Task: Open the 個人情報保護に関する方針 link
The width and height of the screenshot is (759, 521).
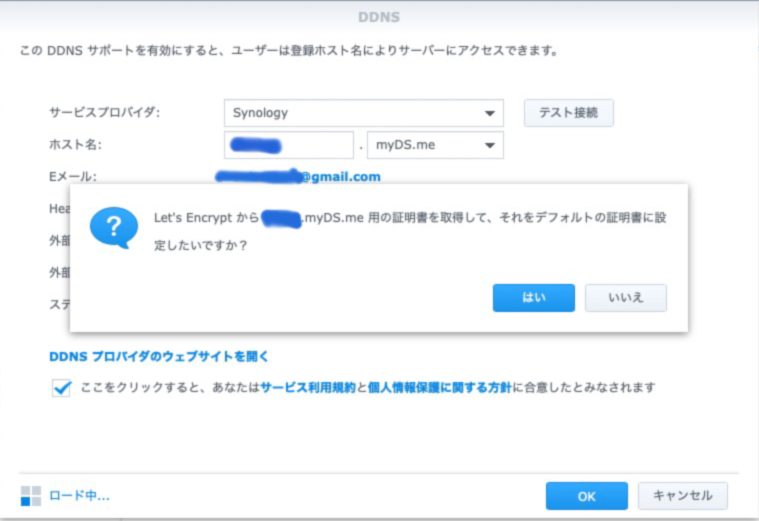Action: [x=440, y=387]
